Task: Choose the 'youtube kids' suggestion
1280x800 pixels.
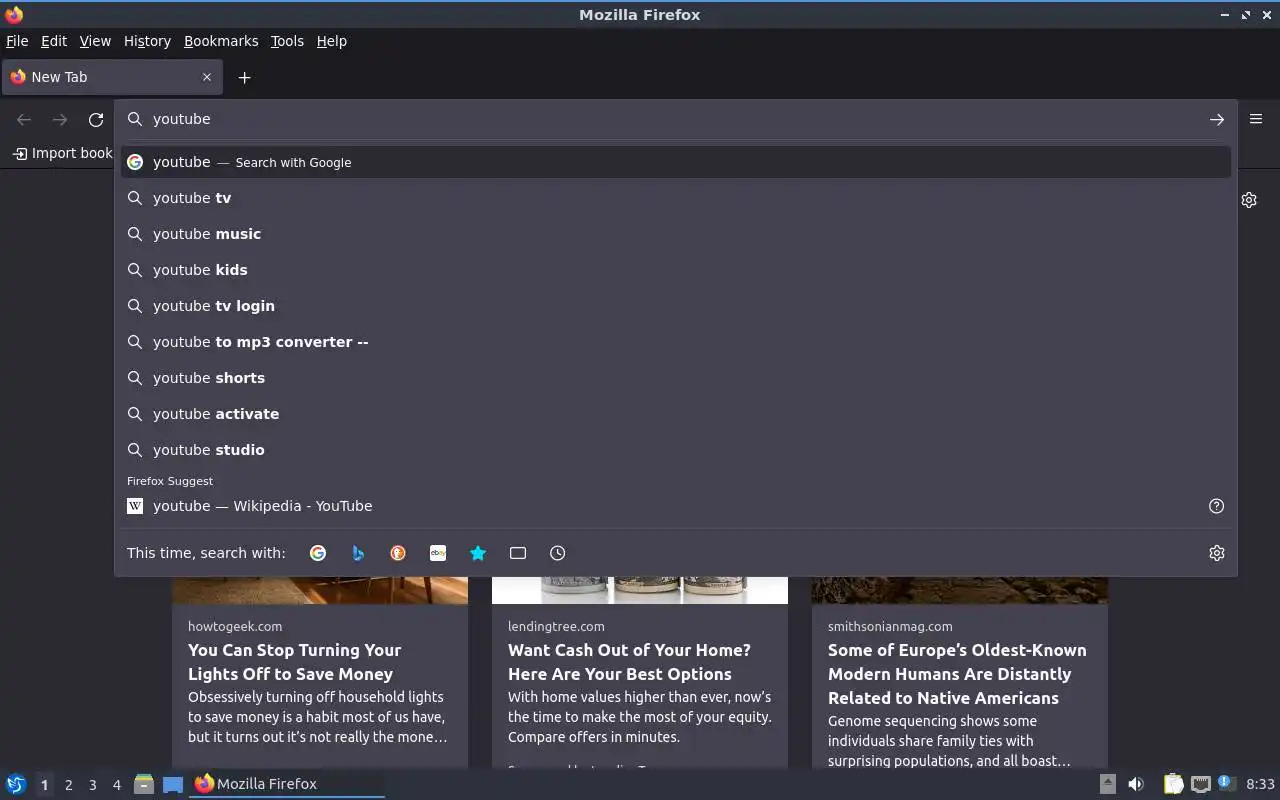Action: click(x=676, y=270)
